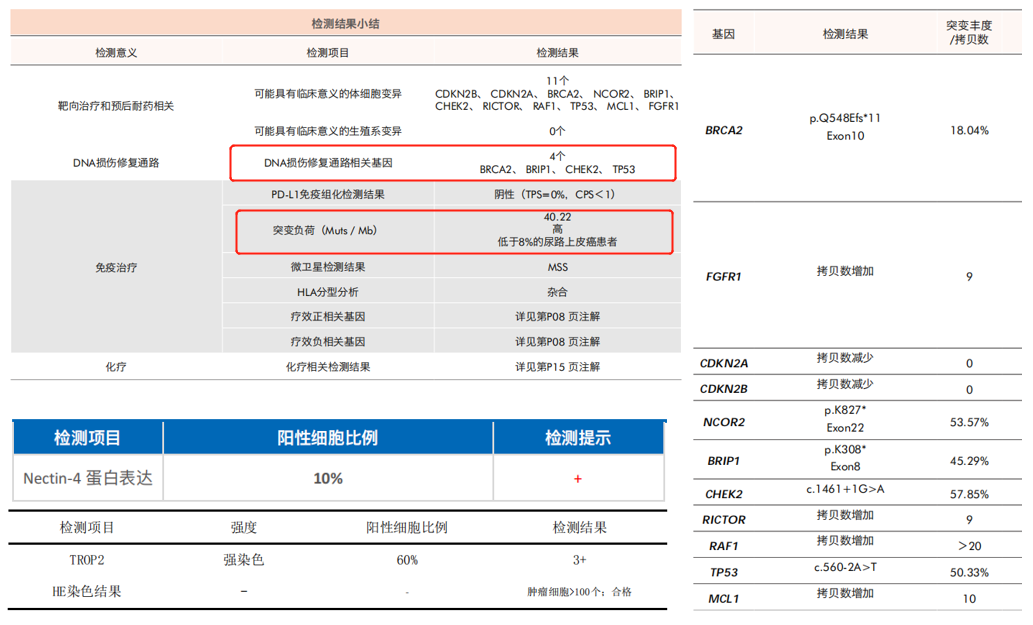The image size is (1033, 625).
Task: Click the red plus sign under 检测提示
Action: coord(577,479)
